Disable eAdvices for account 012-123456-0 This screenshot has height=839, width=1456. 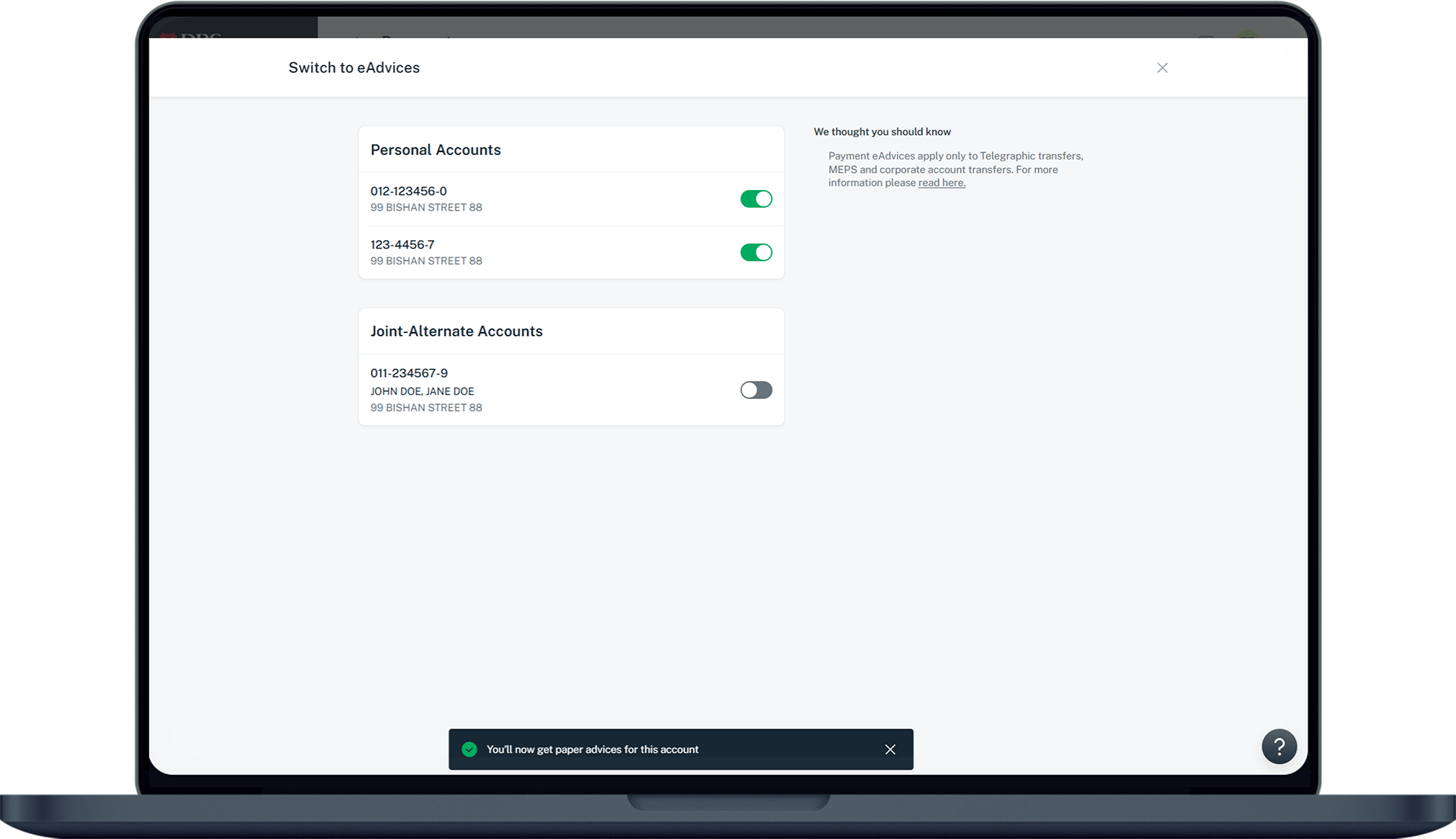756,199
